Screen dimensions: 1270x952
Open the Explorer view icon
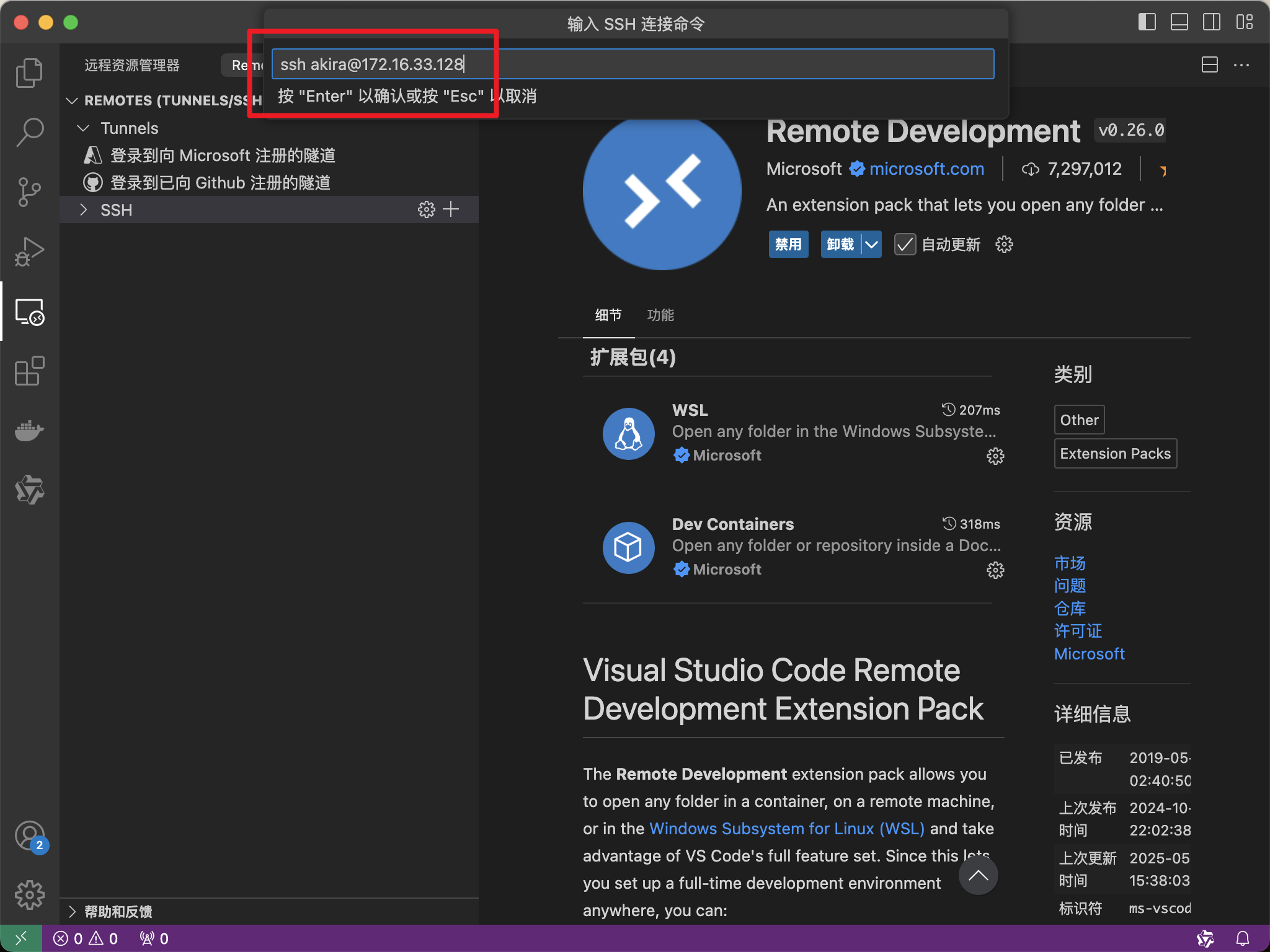pos(29,73)
